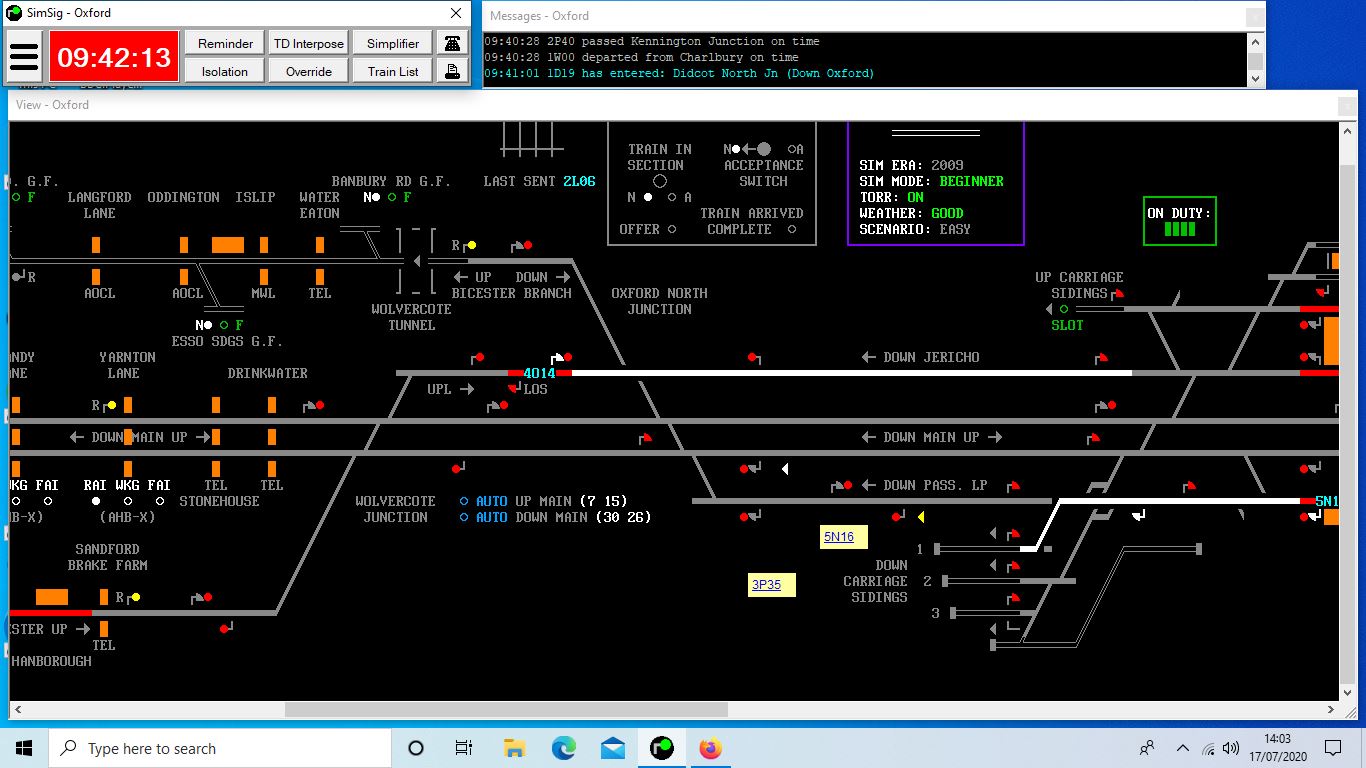Viewport: 1366px width, 768px height.
Task: Open the Train List
Action: tap(393, 71)
